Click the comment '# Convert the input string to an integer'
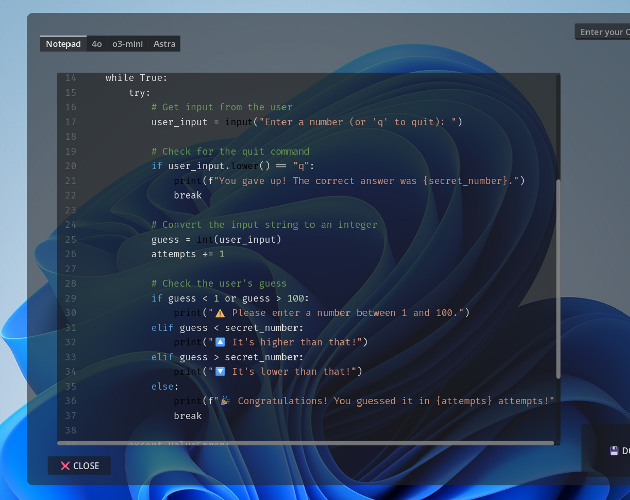The height and width of the screenshot is (500, 630). 264,225
